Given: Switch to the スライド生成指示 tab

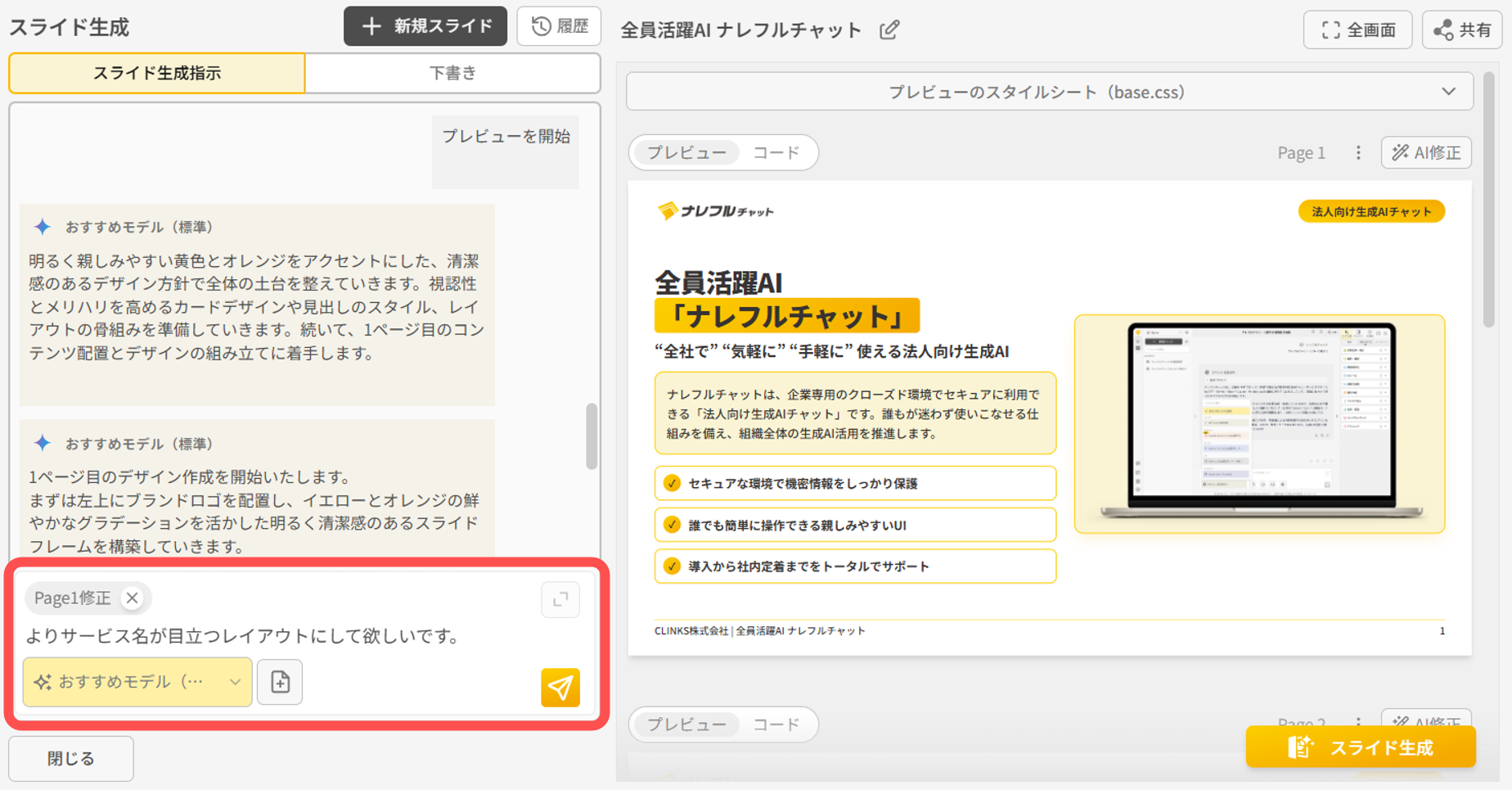Looking at the screenshot, I should click(157, 73).
